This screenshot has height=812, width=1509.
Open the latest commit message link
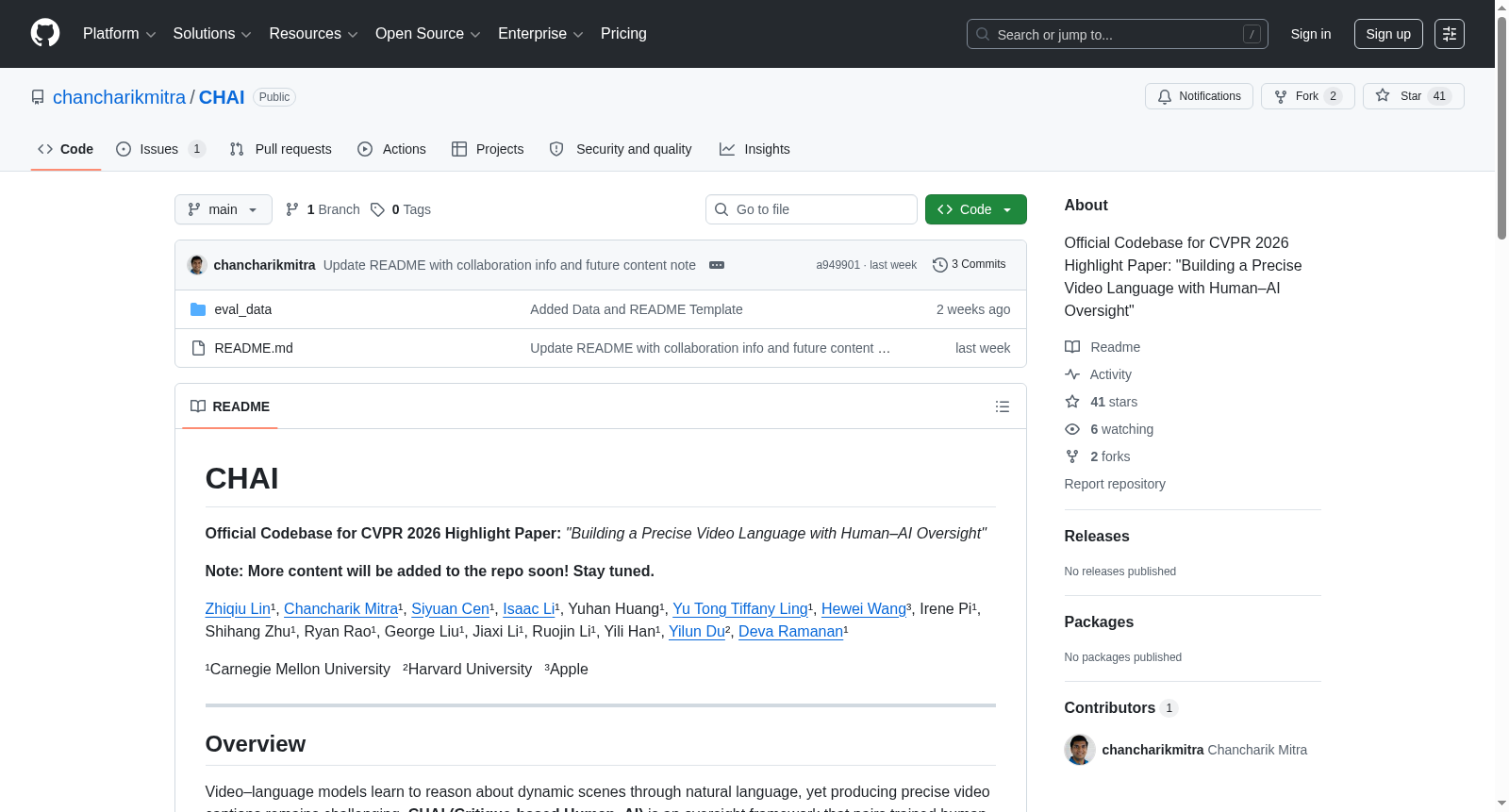509,265
